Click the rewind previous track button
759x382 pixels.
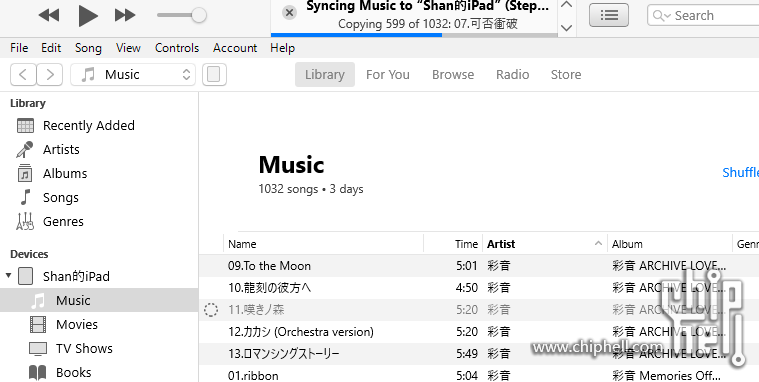click(48, 15)
